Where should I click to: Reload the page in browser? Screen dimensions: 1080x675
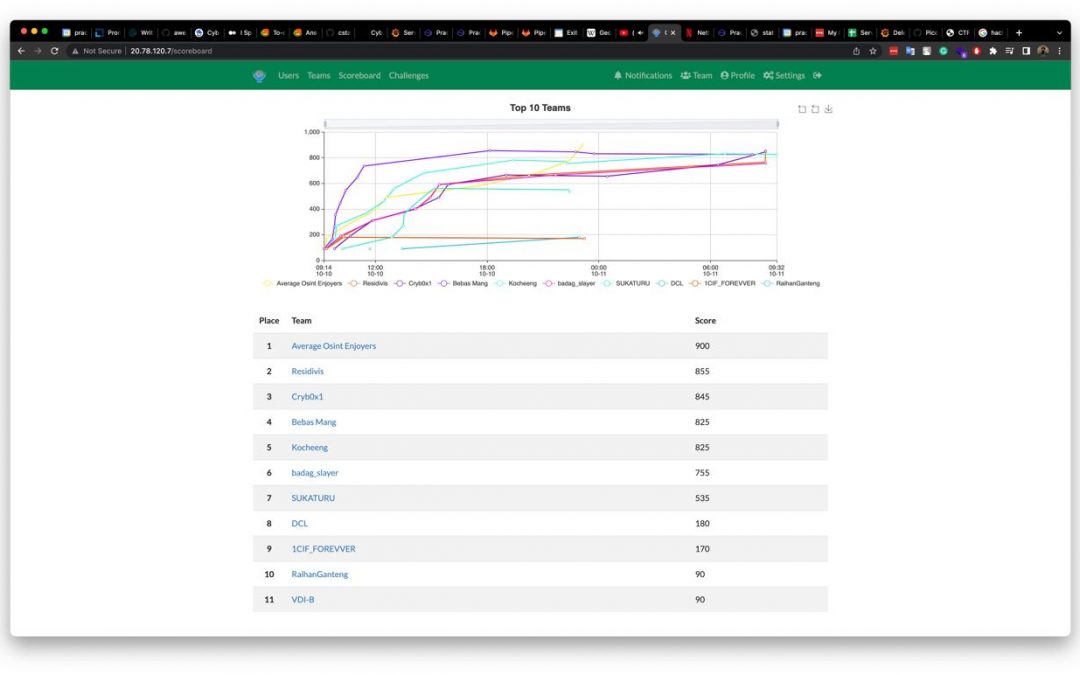coord(54,51)
